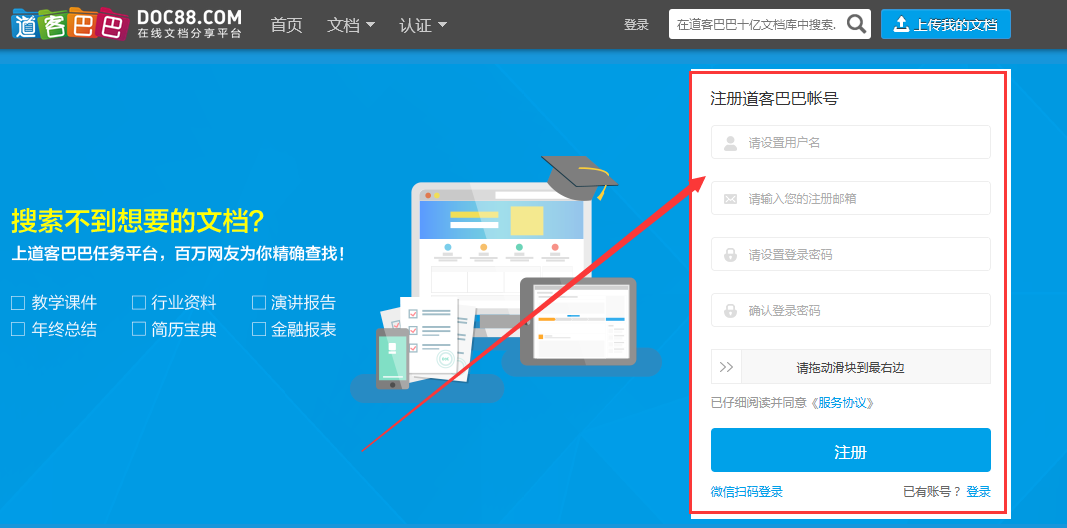1067x528 pixels.
Task: Click the lock icon in password field
Action: pos(731,255)
